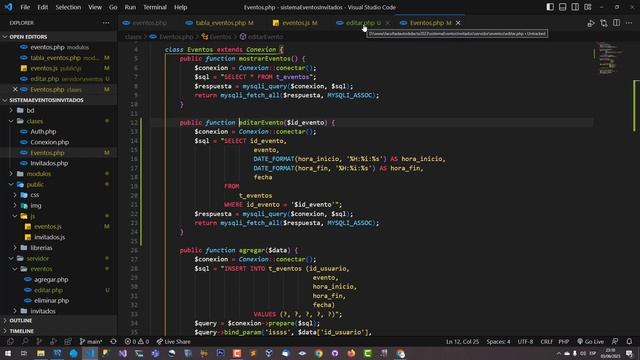640x360 pixels.
Task: Click the Eventos class breadcrumb
Action: 217,37
